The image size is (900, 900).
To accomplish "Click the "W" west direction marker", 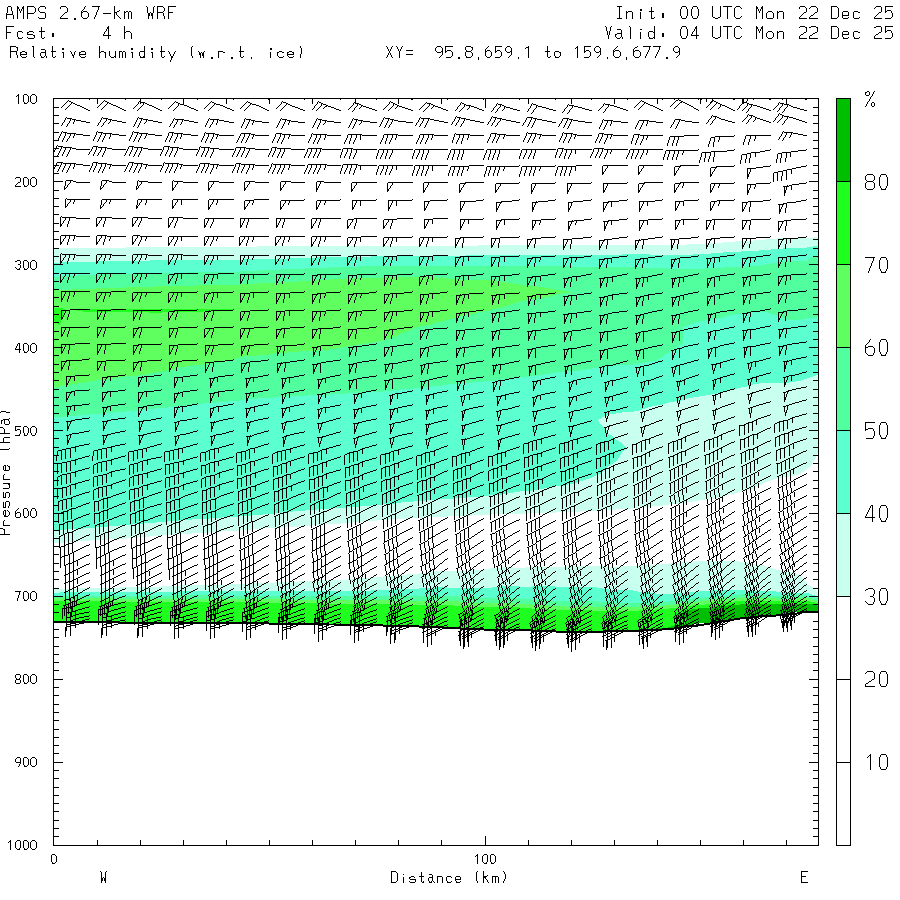I will tap(103, 878).
